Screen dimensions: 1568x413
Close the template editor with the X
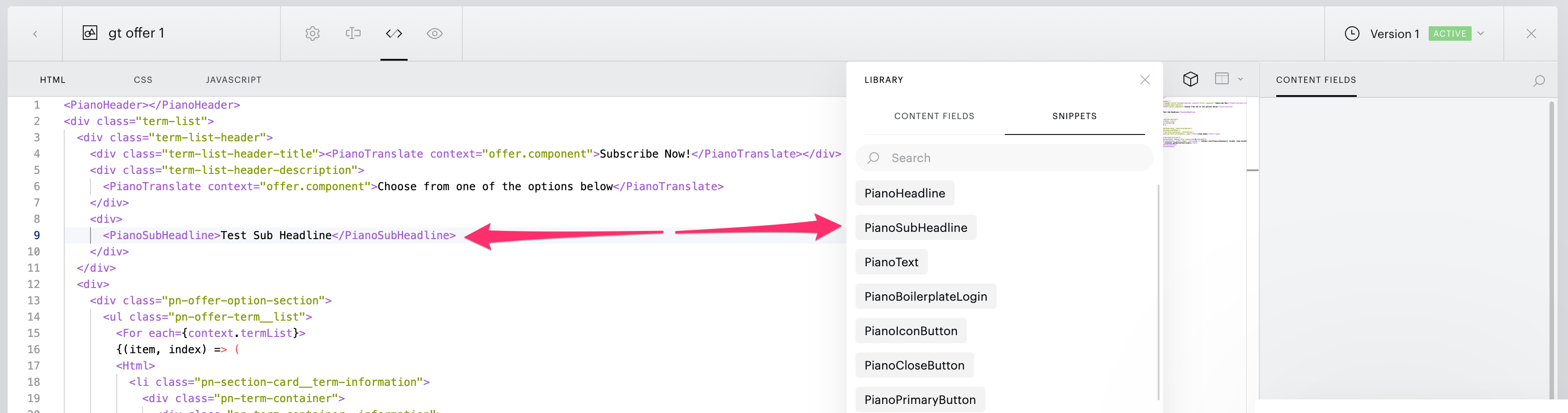point(1531,34)
